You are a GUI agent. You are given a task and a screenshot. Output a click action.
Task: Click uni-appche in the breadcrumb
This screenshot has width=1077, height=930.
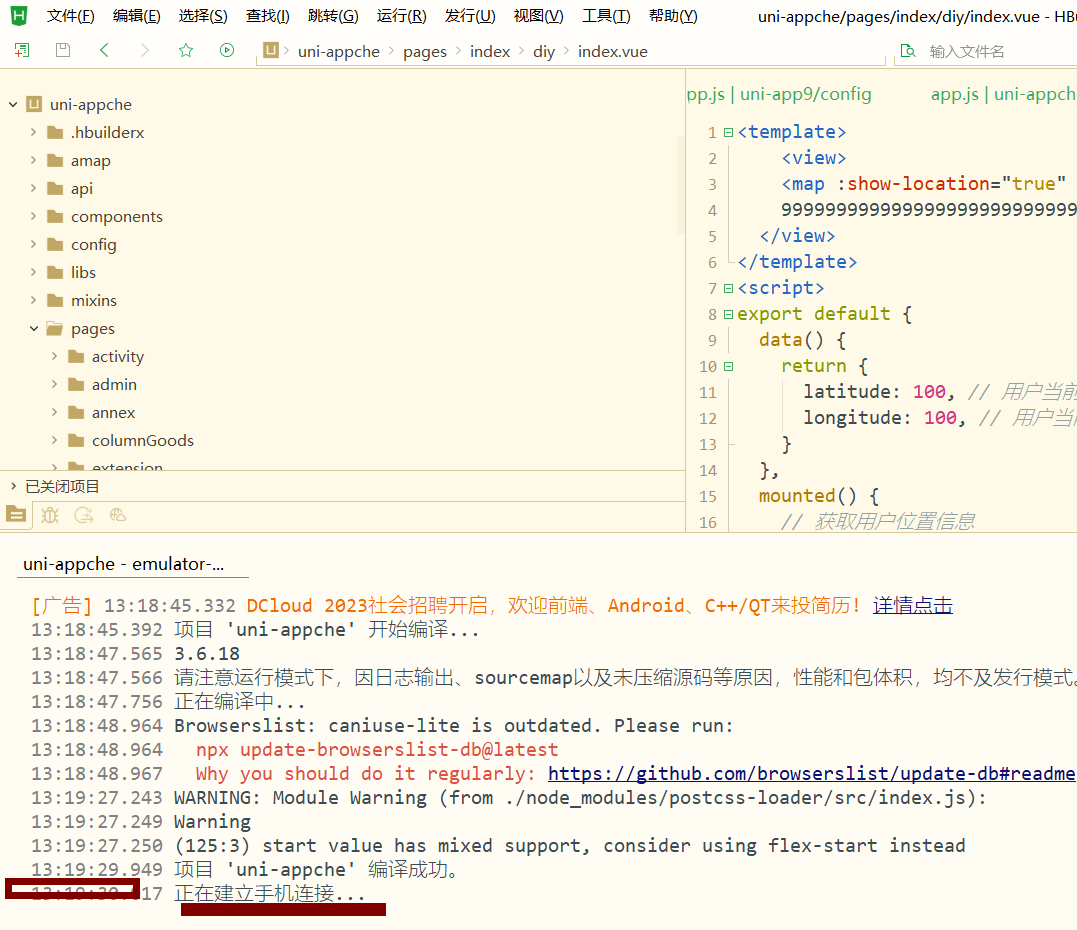point(339,52)
